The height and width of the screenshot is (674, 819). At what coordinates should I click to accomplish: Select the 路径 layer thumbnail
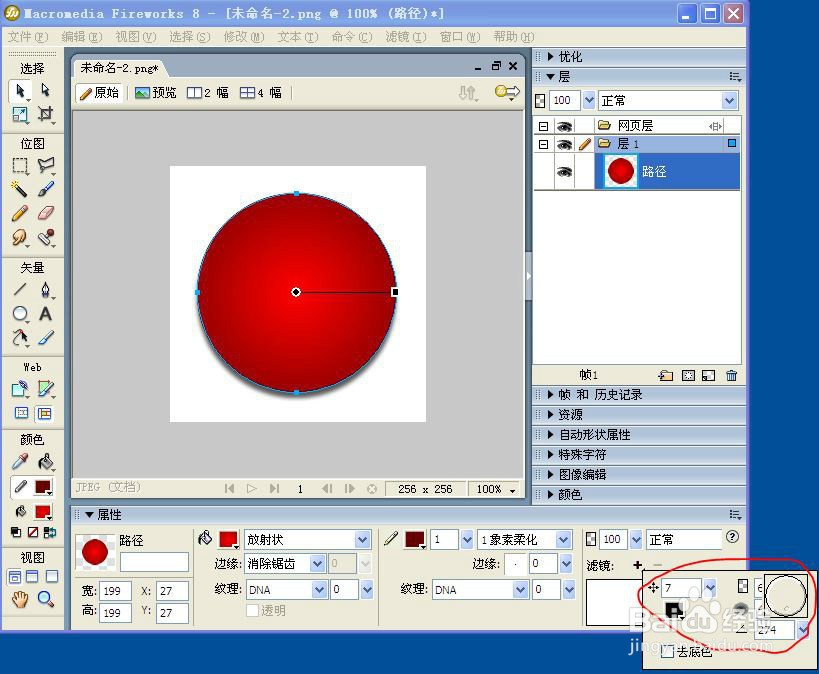(x=621, y=171)
